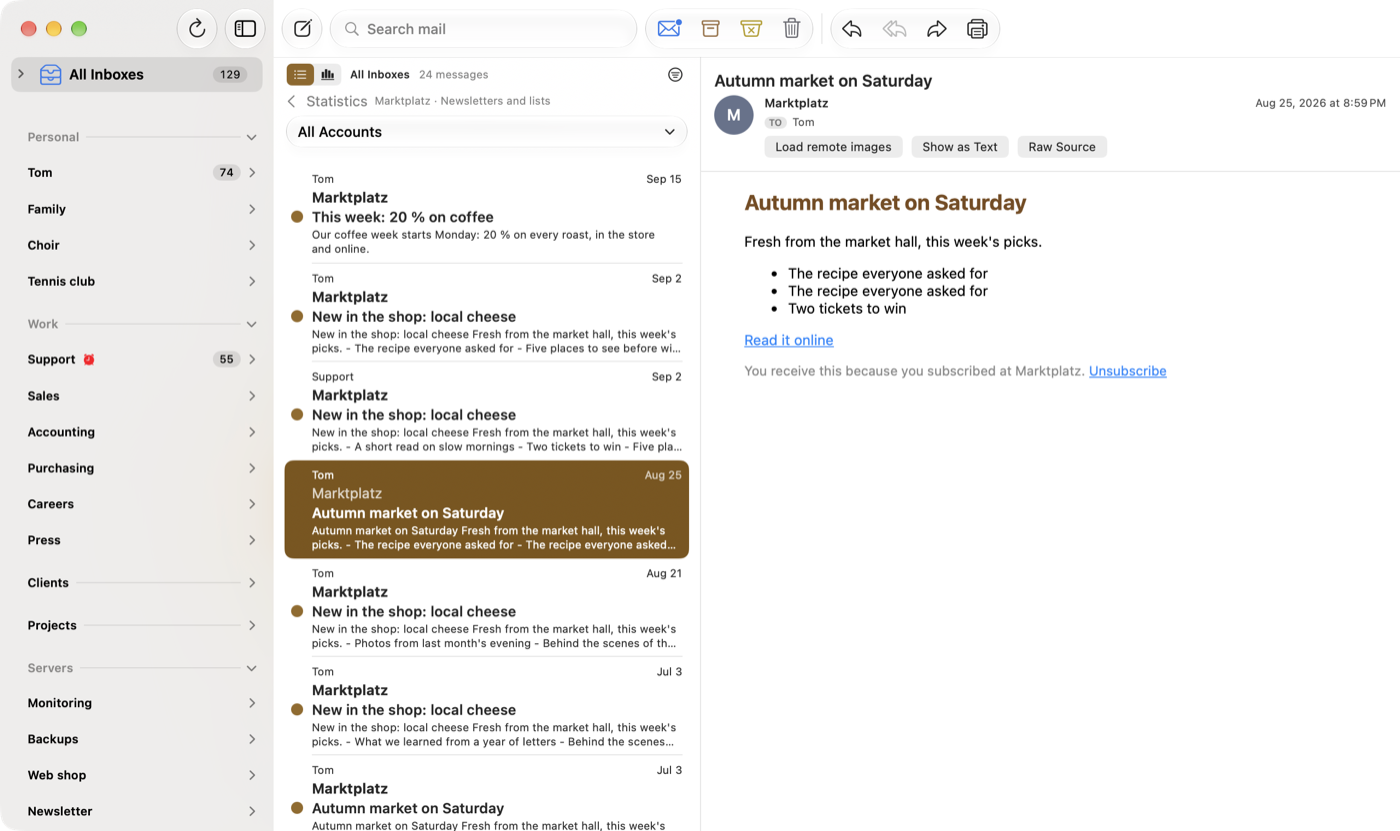Open the All Accounts dropdown

(x=487, y=132)
